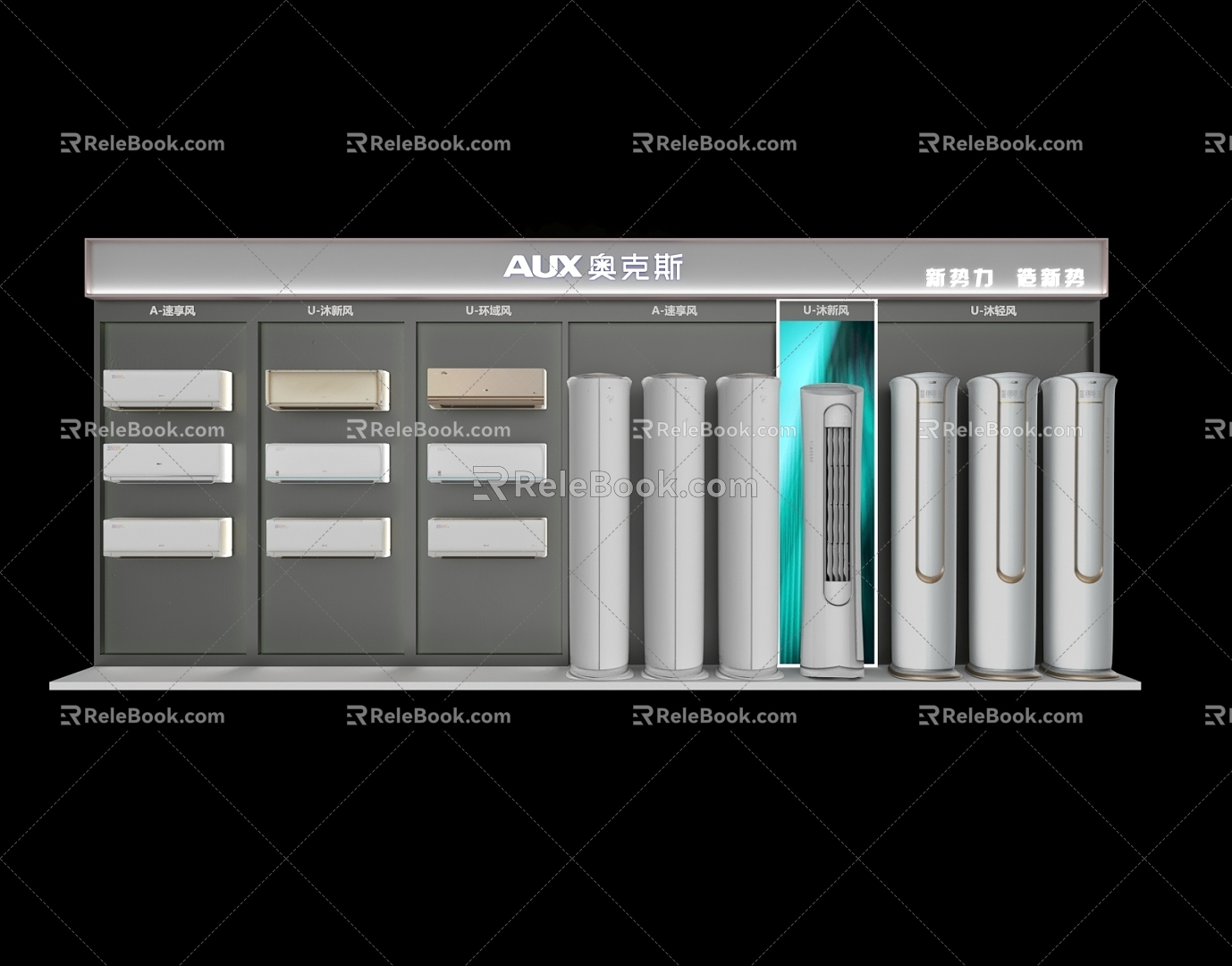
Task: Select the U-沐新风 label on the teal panel
Action: 826,310
